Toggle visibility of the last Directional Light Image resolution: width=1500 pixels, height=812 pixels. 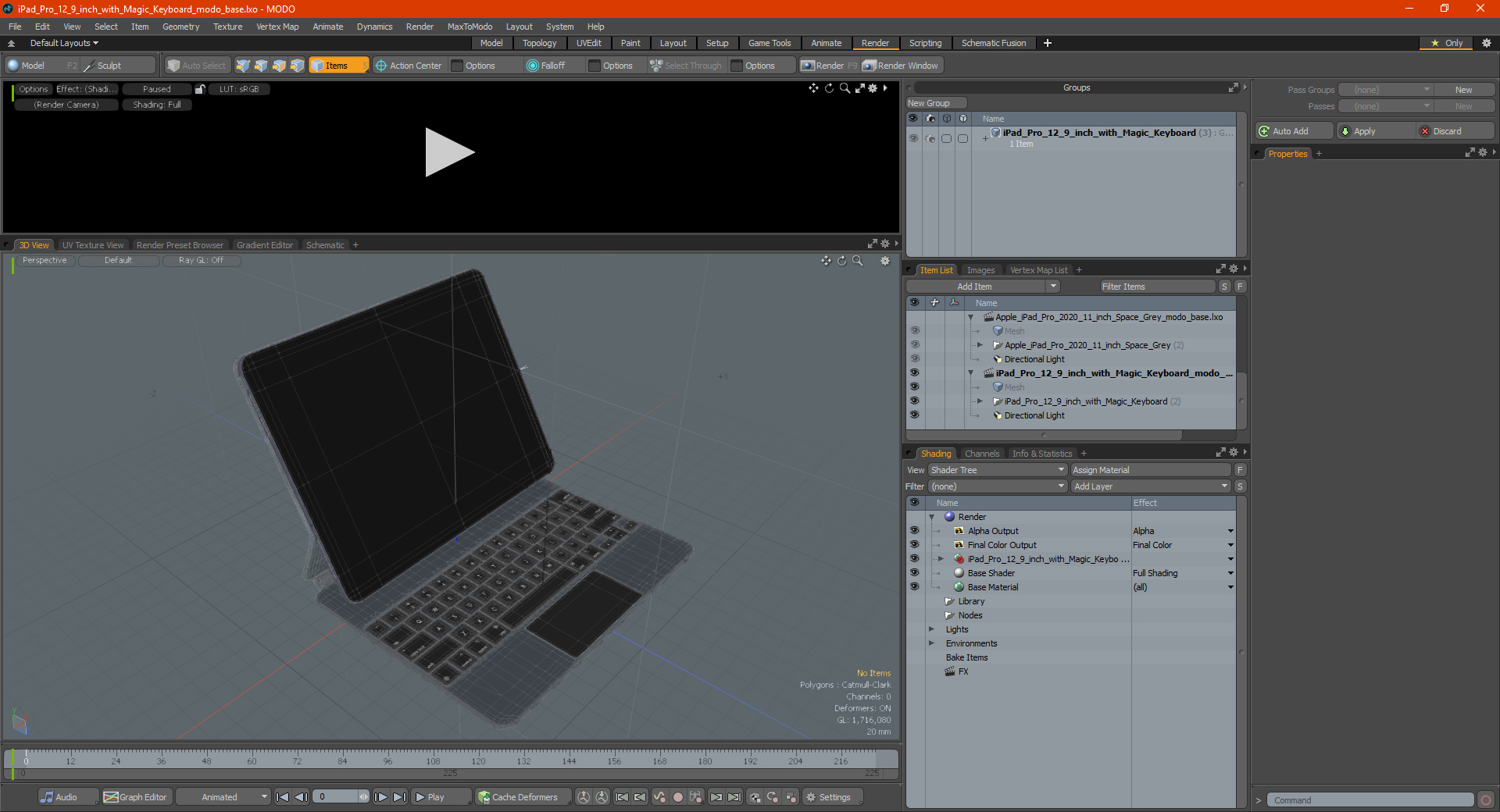coord(915,415)
